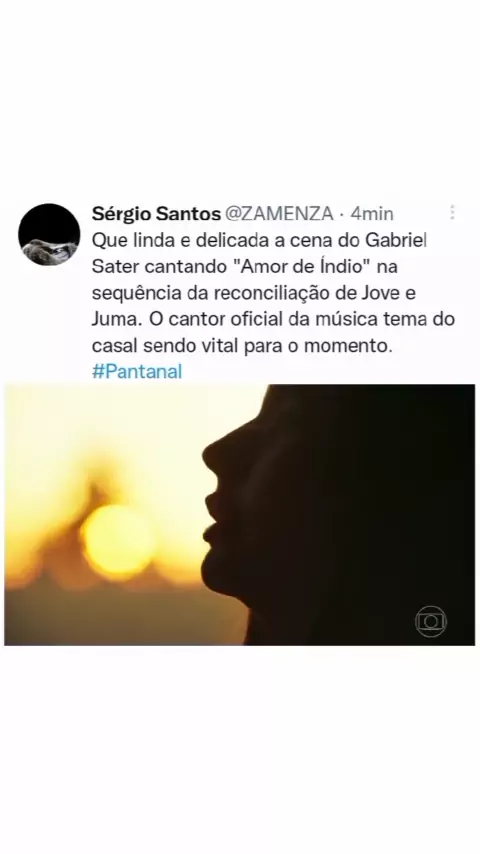Click the blurred sun in the photo
Screen dimensions: 480x854
118,541
